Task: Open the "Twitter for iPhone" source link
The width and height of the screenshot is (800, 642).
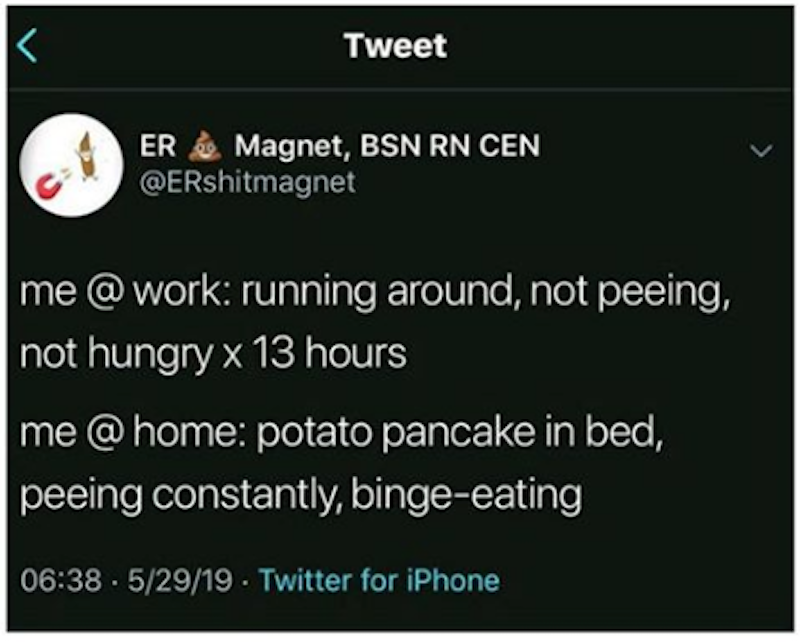Action: pyautogui.click(x=379, y=579)
